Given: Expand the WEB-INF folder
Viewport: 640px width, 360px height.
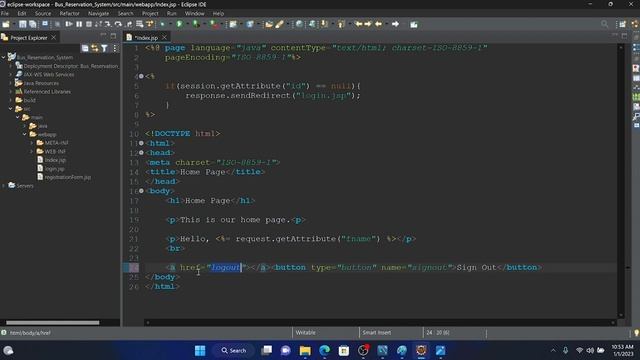Looking at the screenshot, I should tap(31, 151).
